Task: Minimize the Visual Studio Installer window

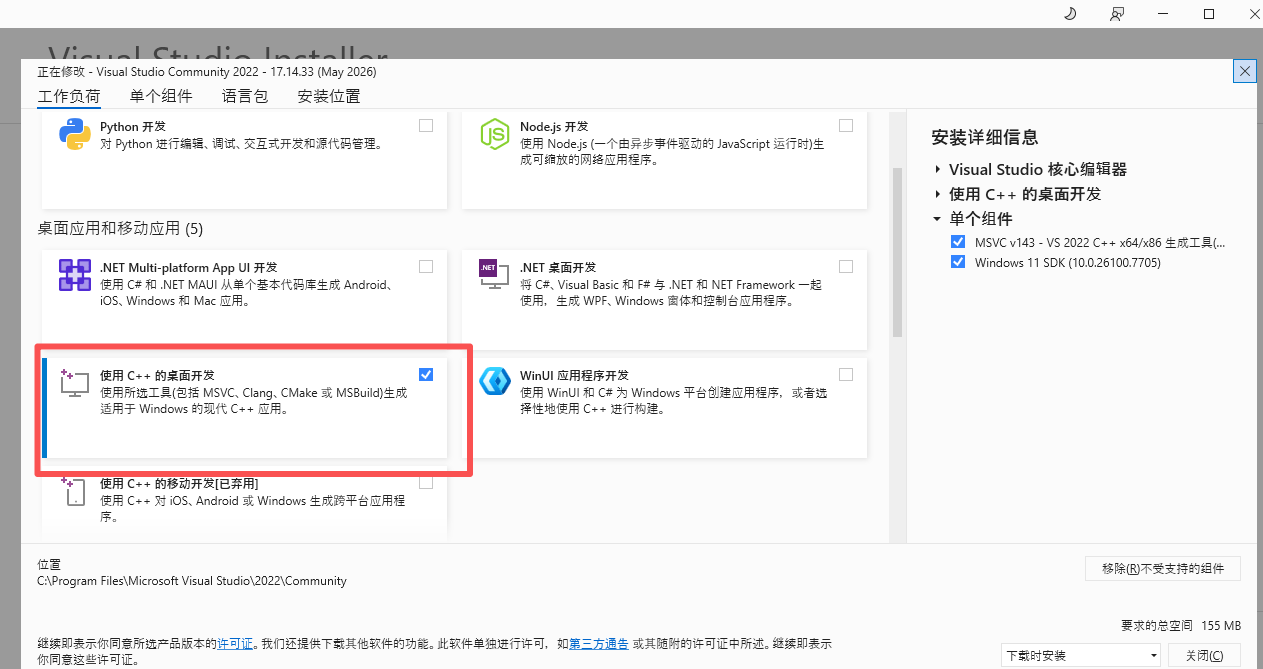Action: 1163,14
